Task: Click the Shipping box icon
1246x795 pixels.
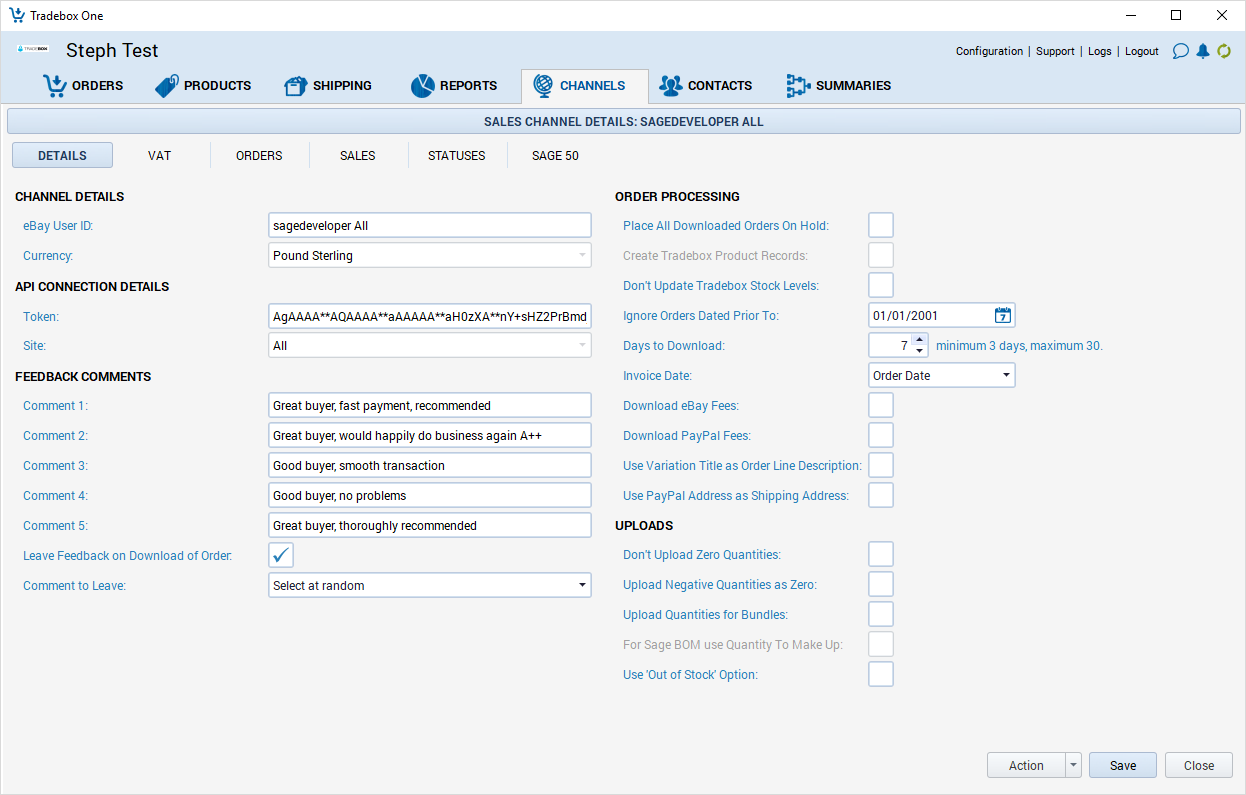Action: point(295,86)
